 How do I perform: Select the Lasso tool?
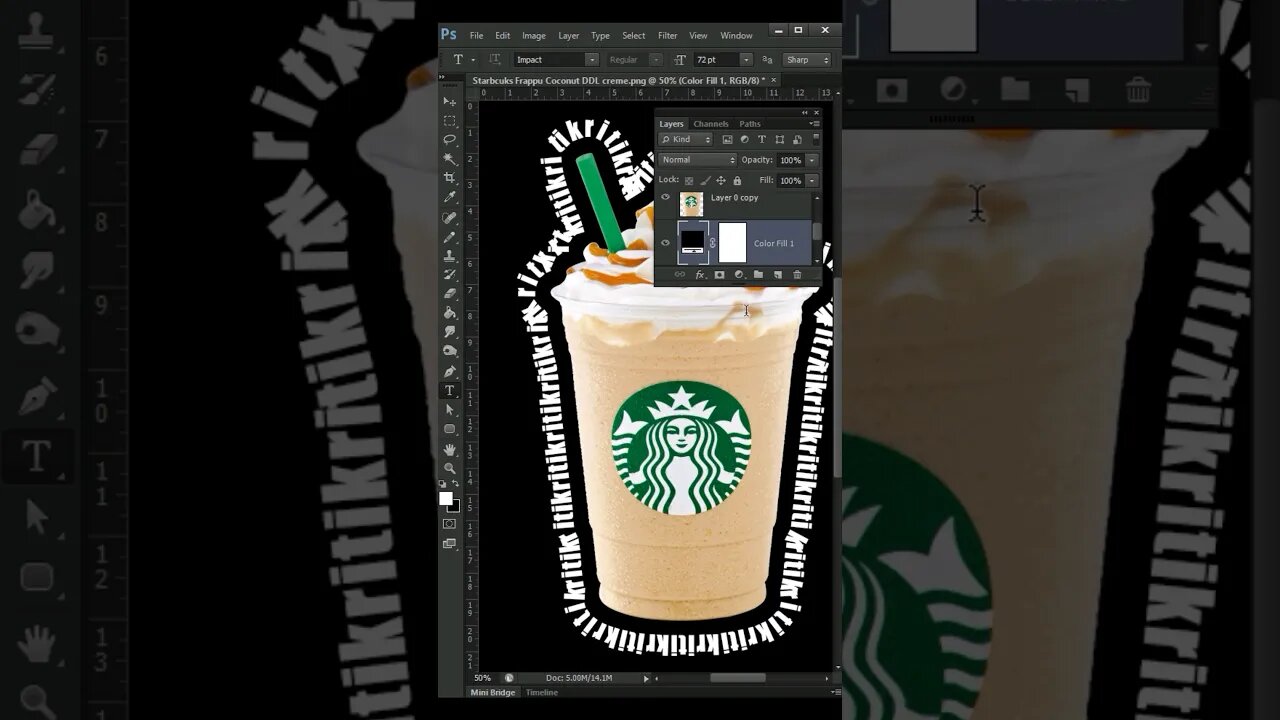450,139
